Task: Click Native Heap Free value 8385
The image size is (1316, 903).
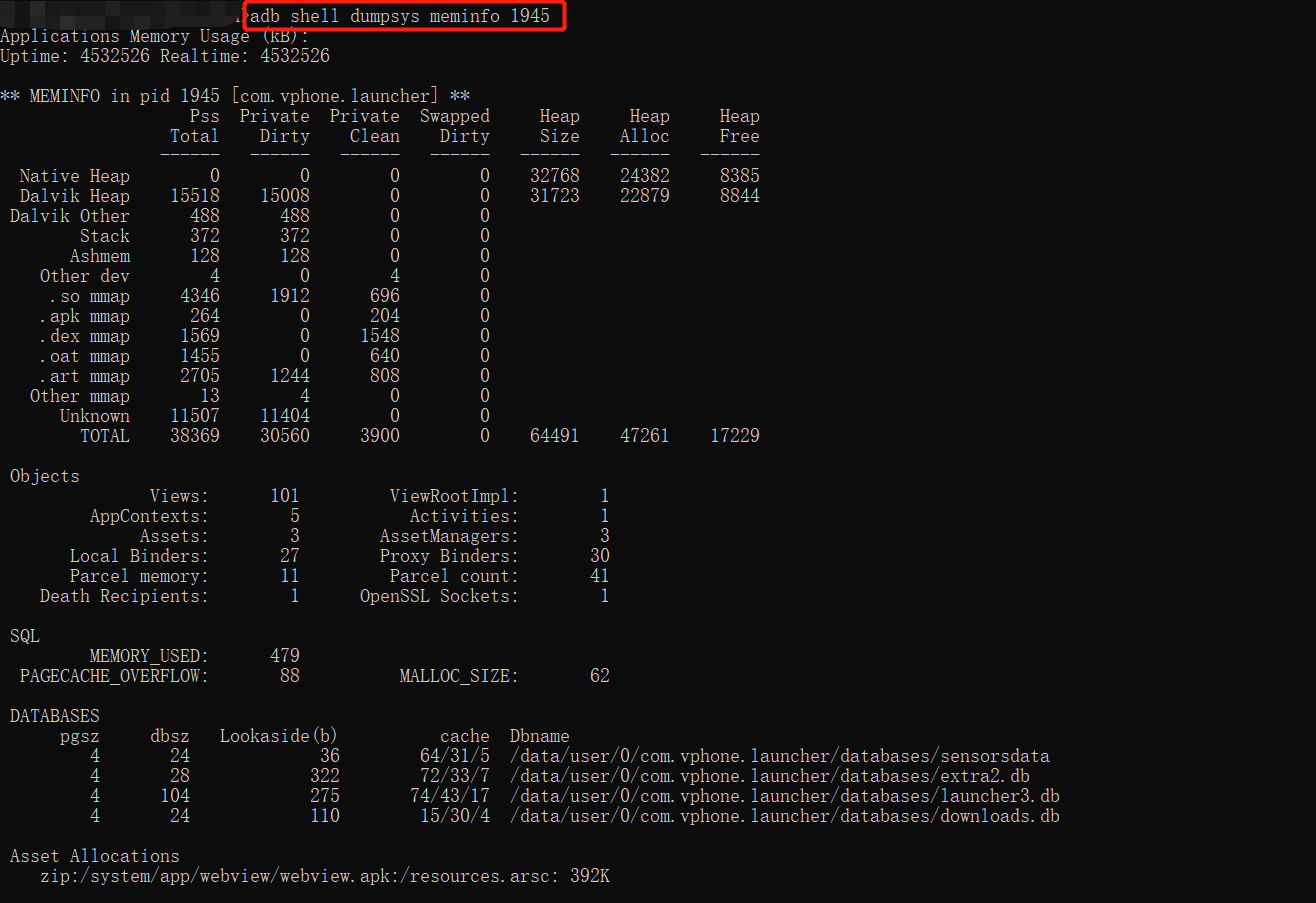Action: (x=740, y=176)
